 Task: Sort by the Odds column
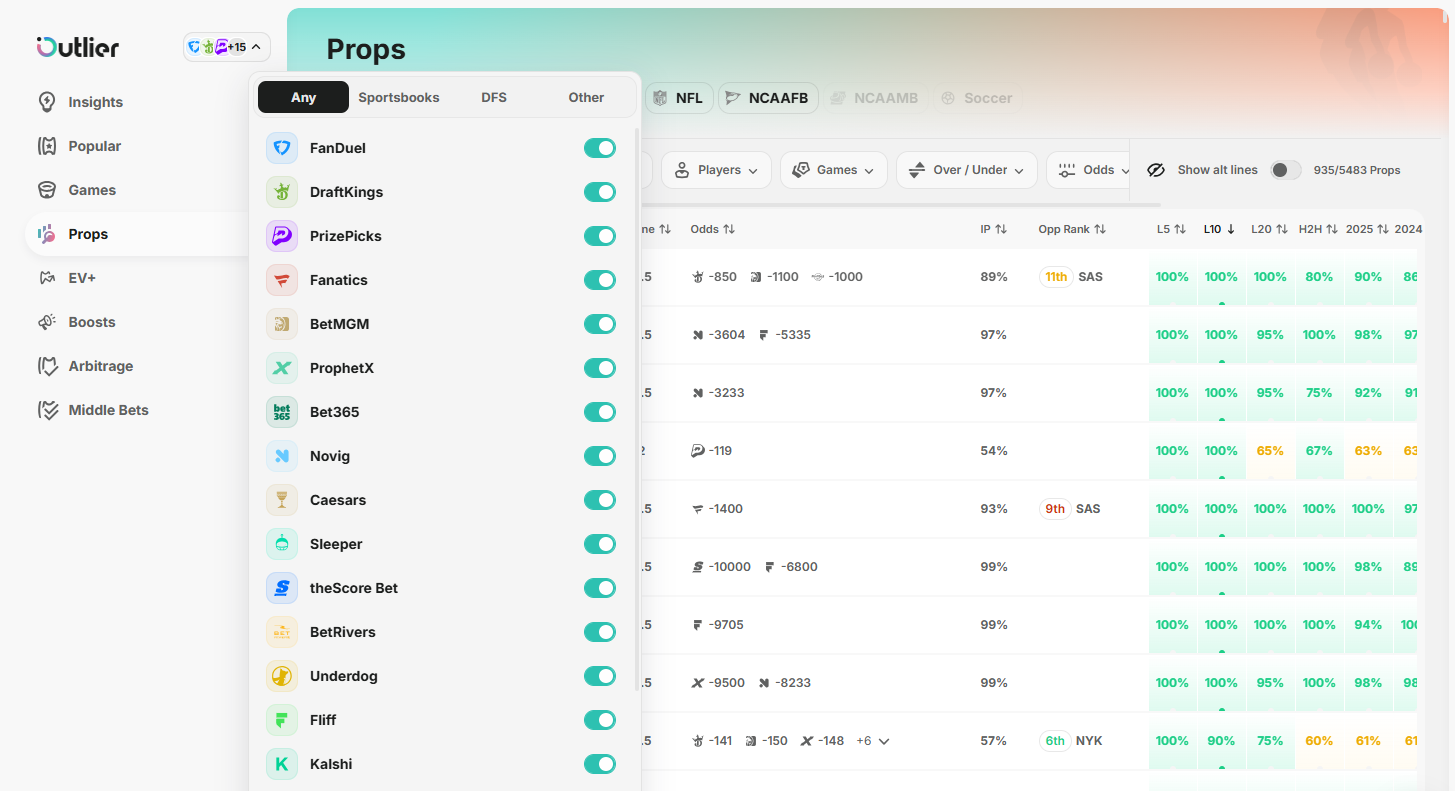(713, 229)
